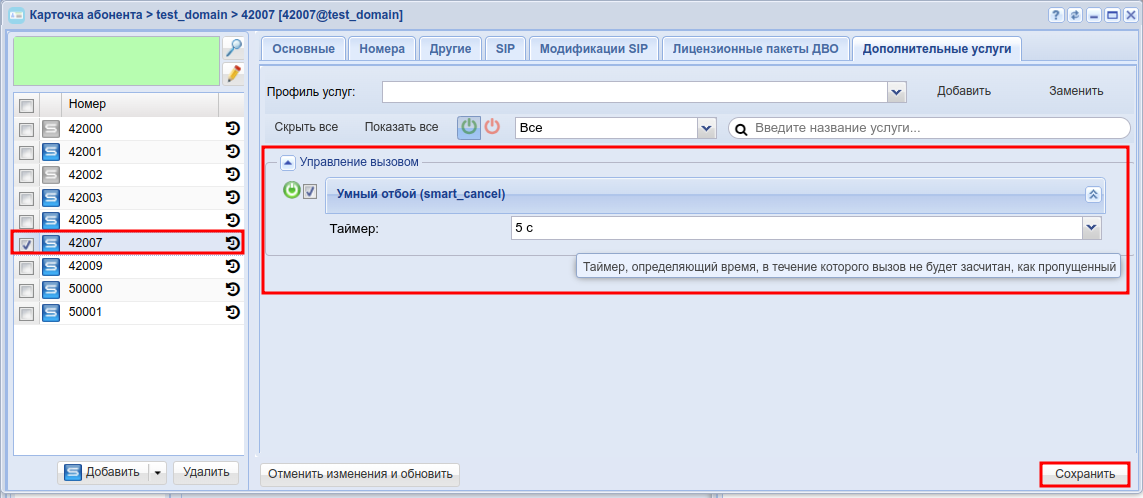Show disabled services with red power icon
The width and height of the screenshot is (1143, 498).
(x=493, y=127)
